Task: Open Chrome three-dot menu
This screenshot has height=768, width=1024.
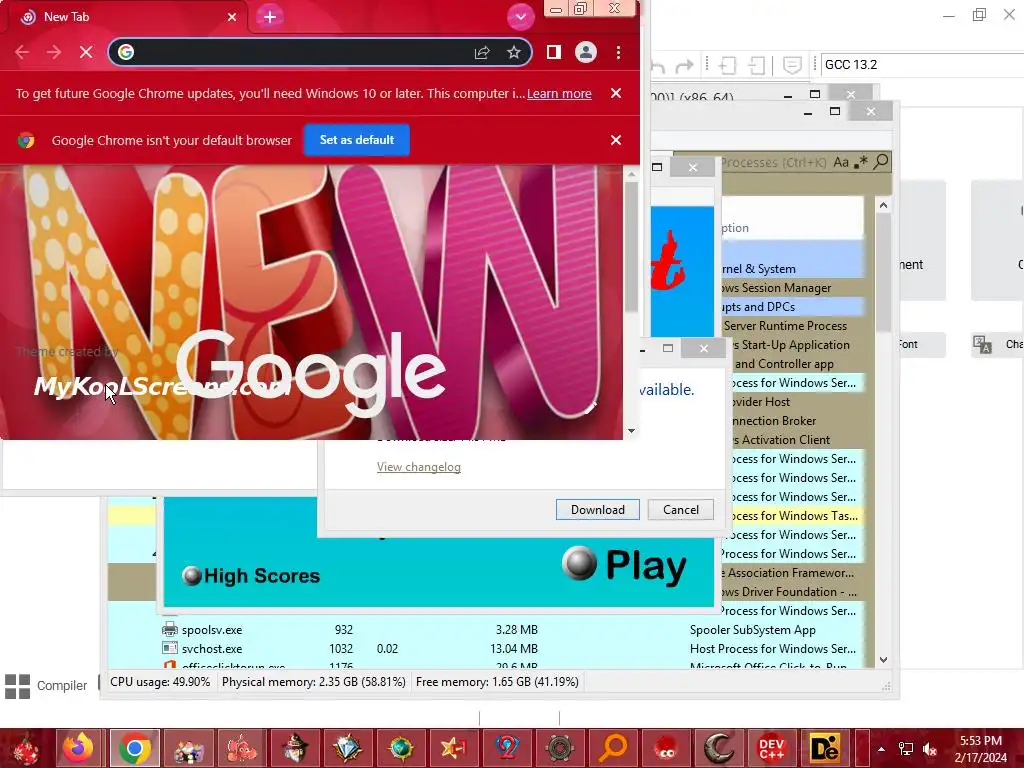Action: point(618,52)
